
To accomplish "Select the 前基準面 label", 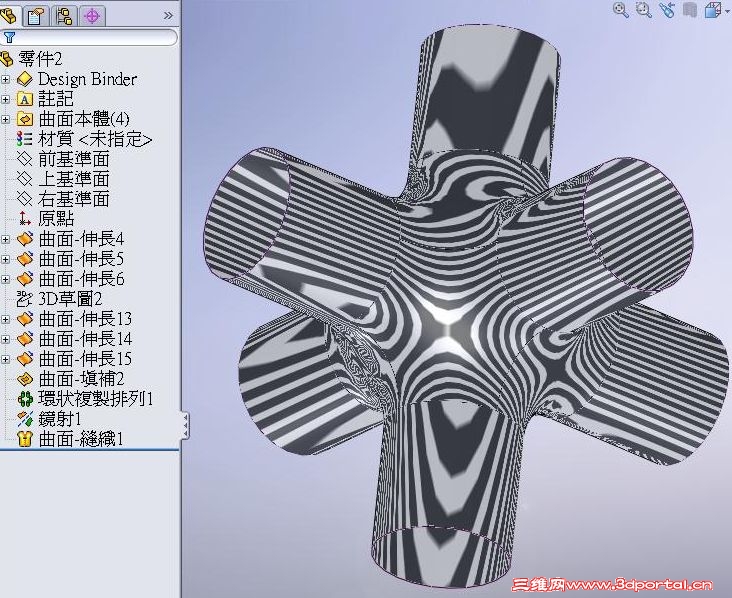I will 74,159.
